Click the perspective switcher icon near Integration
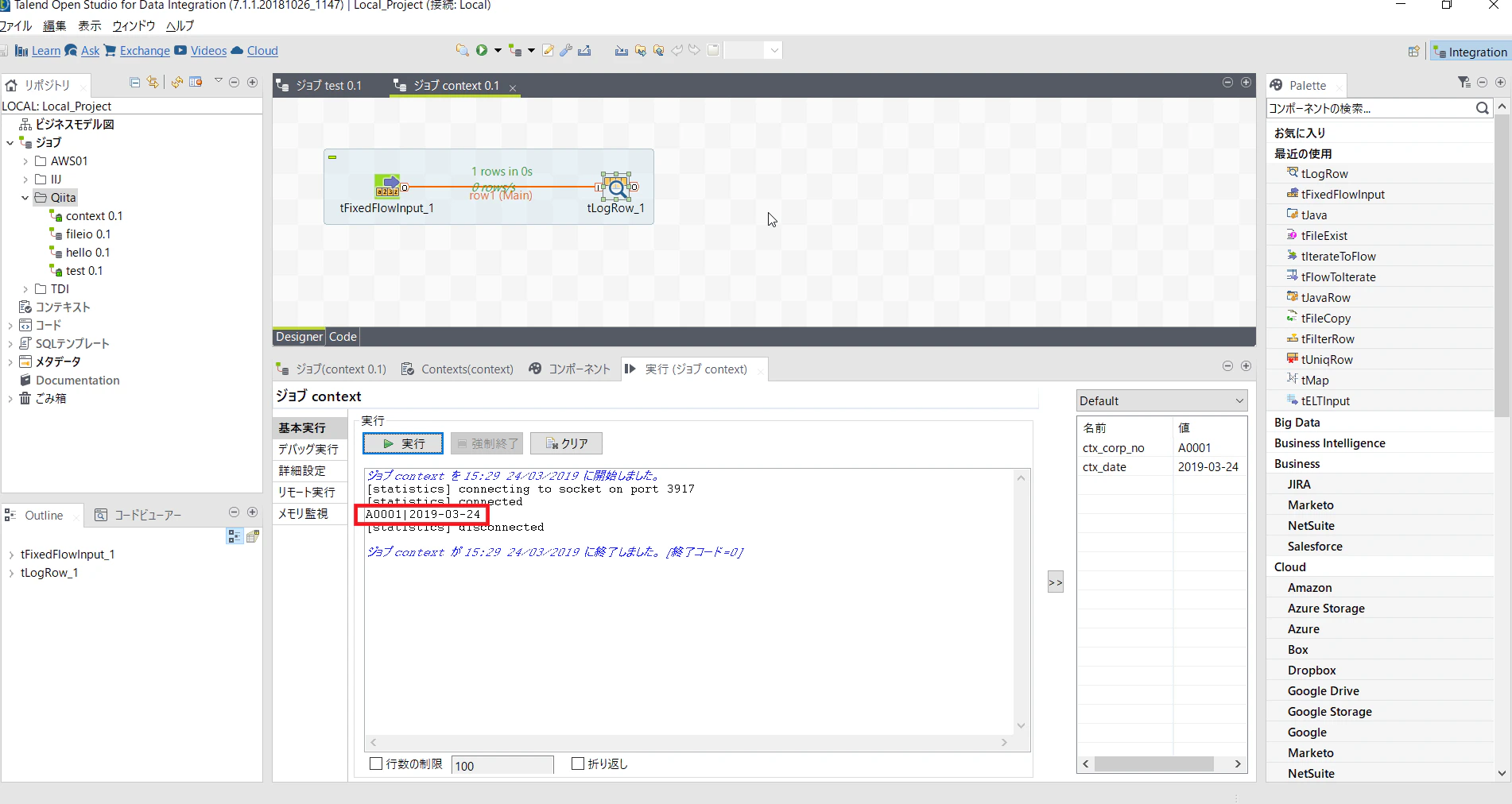1512x804 pixels. 1413,51
